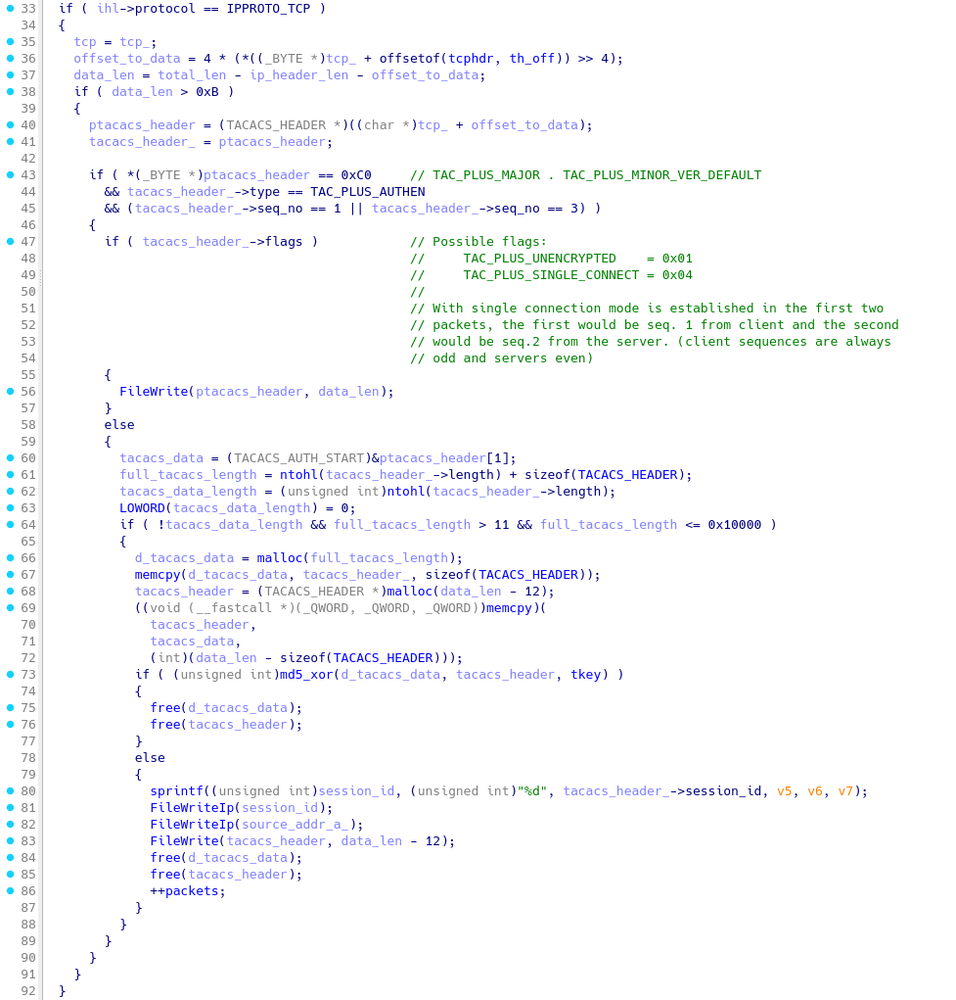956x1000 pixels.
Task: Toggle the blue dot beside line 86
Action: 8,890
